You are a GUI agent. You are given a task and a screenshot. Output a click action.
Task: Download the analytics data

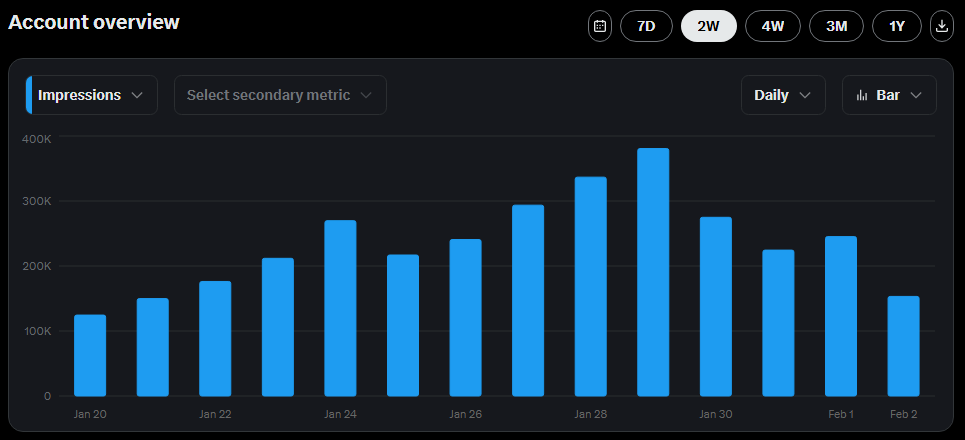(942, 26)
